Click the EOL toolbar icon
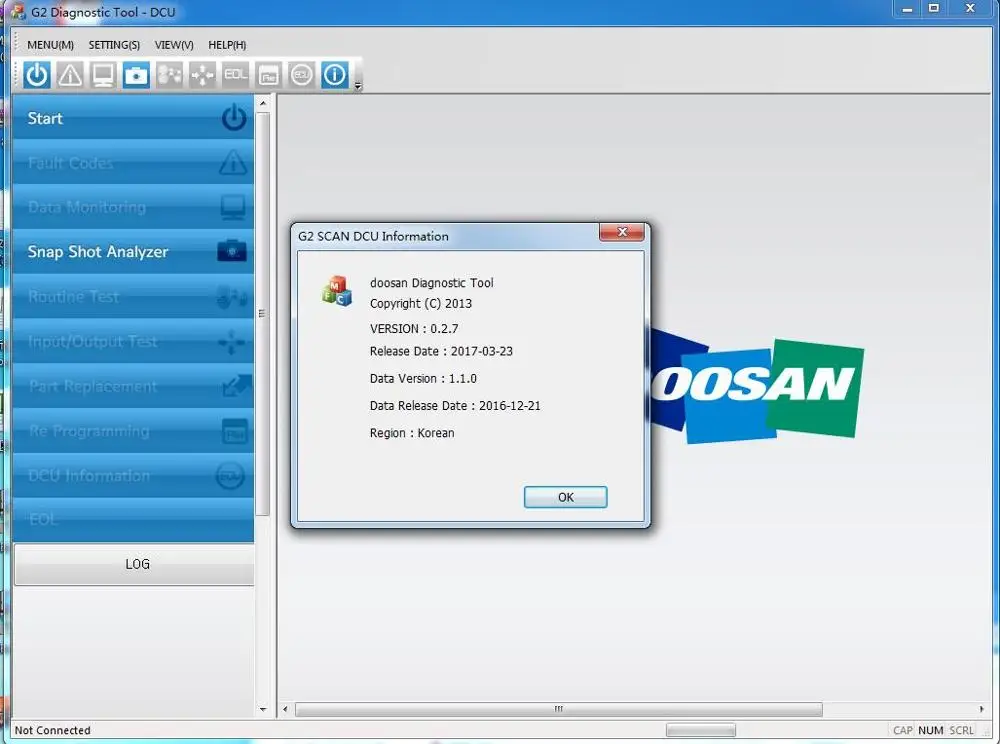Screen dimensions: 1000x744 click(235, 74)
